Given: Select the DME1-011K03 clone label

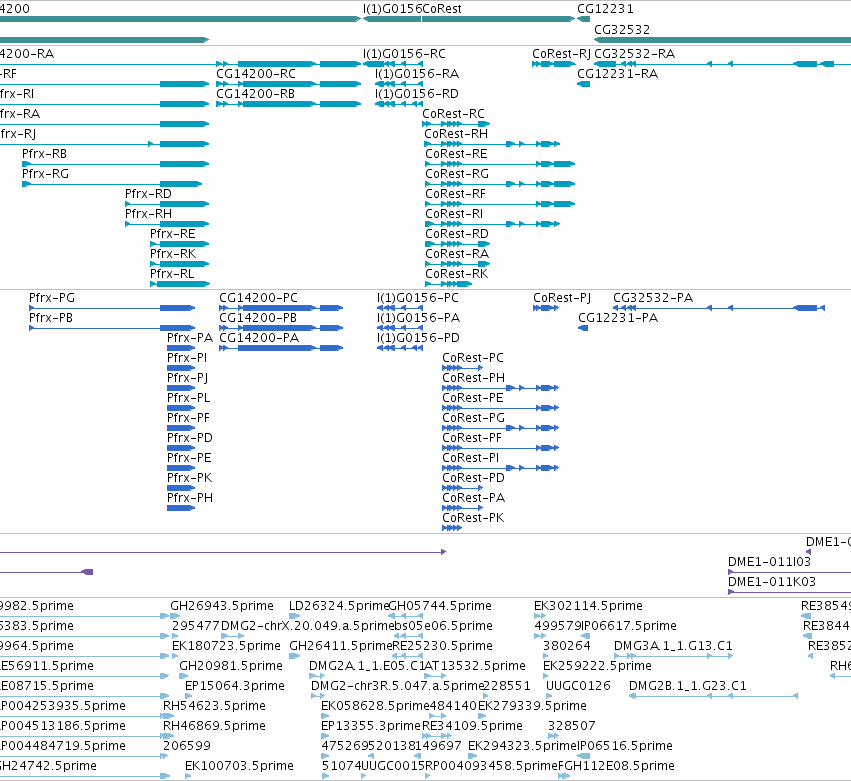Looking at the screenshot, I should coord(772,582).
